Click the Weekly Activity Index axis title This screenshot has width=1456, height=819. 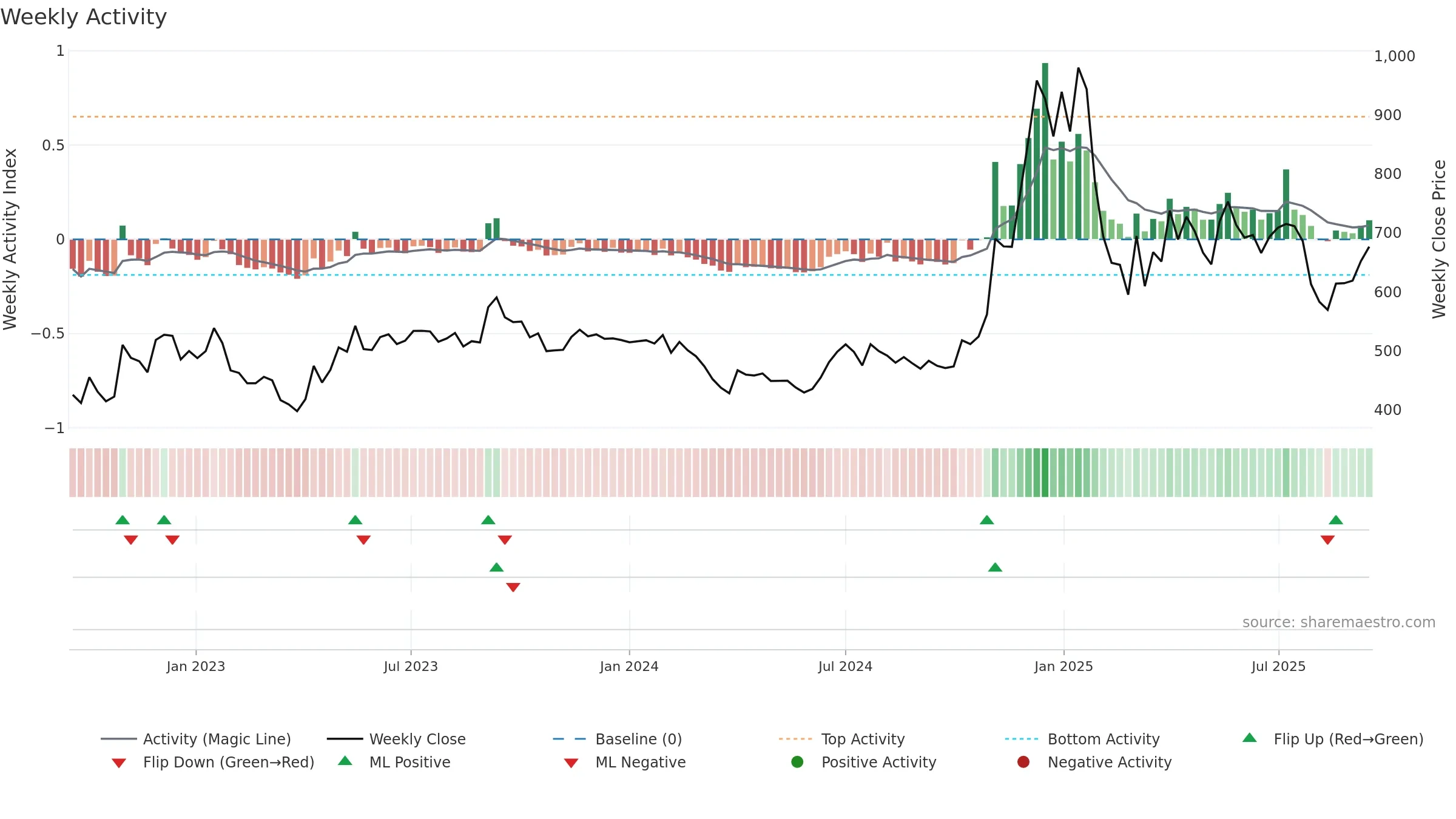[x=10, y=239]
